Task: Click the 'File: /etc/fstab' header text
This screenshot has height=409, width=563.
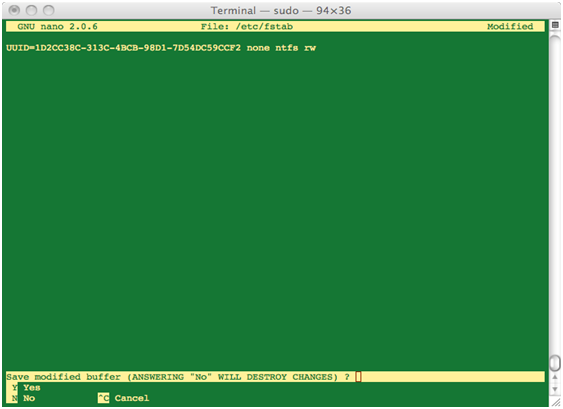Action: 247,26
